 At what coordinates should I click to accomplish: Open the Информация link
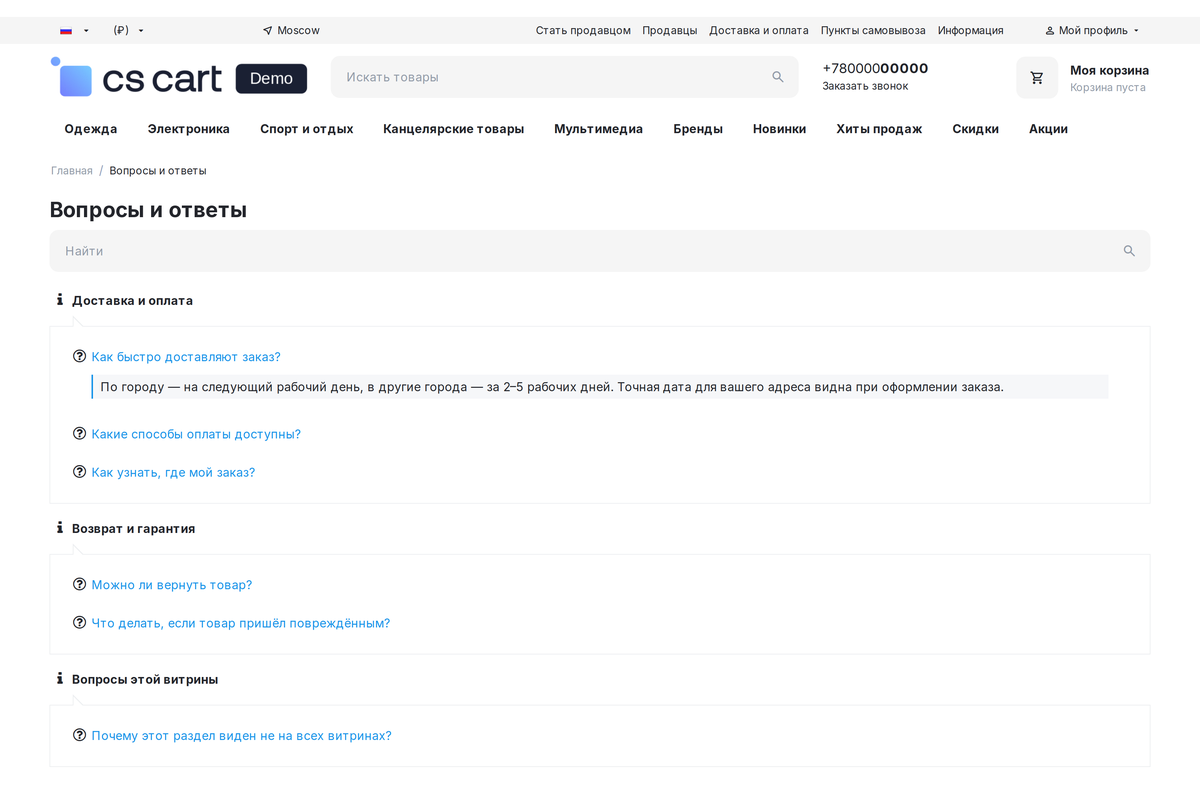[971, 31]
